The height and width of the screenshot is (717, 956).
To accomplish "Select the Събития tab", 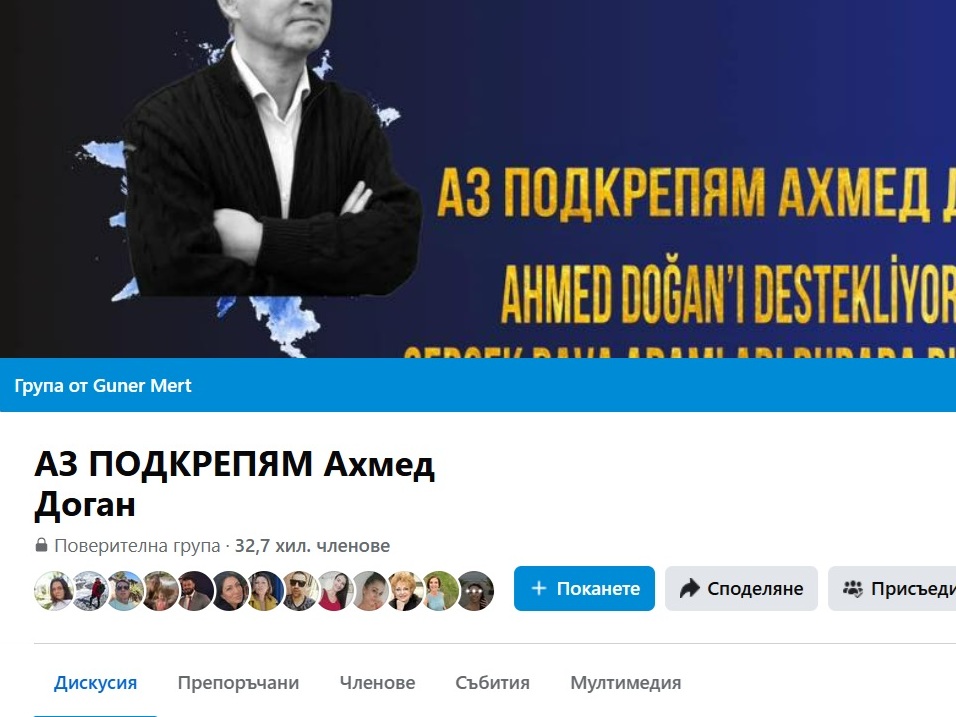I will tap(493, 683).
